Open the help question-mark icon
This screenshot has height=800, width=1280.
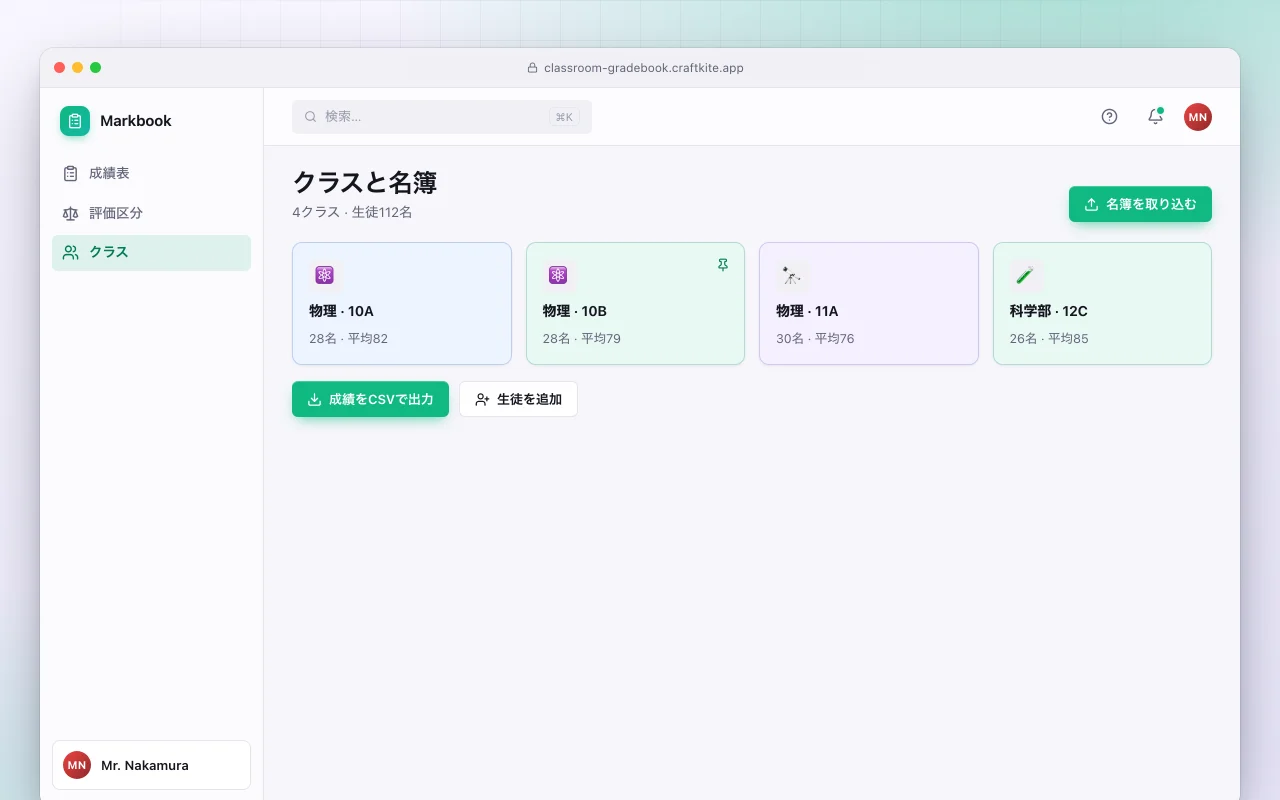(x=1109, y=116)
